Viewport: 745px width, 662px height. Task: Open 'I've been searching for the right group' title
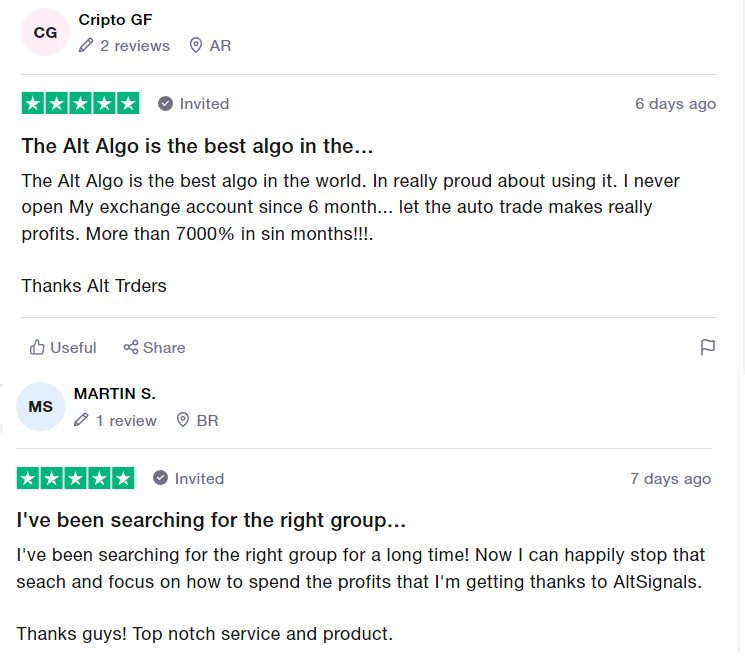click(x=211, y=521)
